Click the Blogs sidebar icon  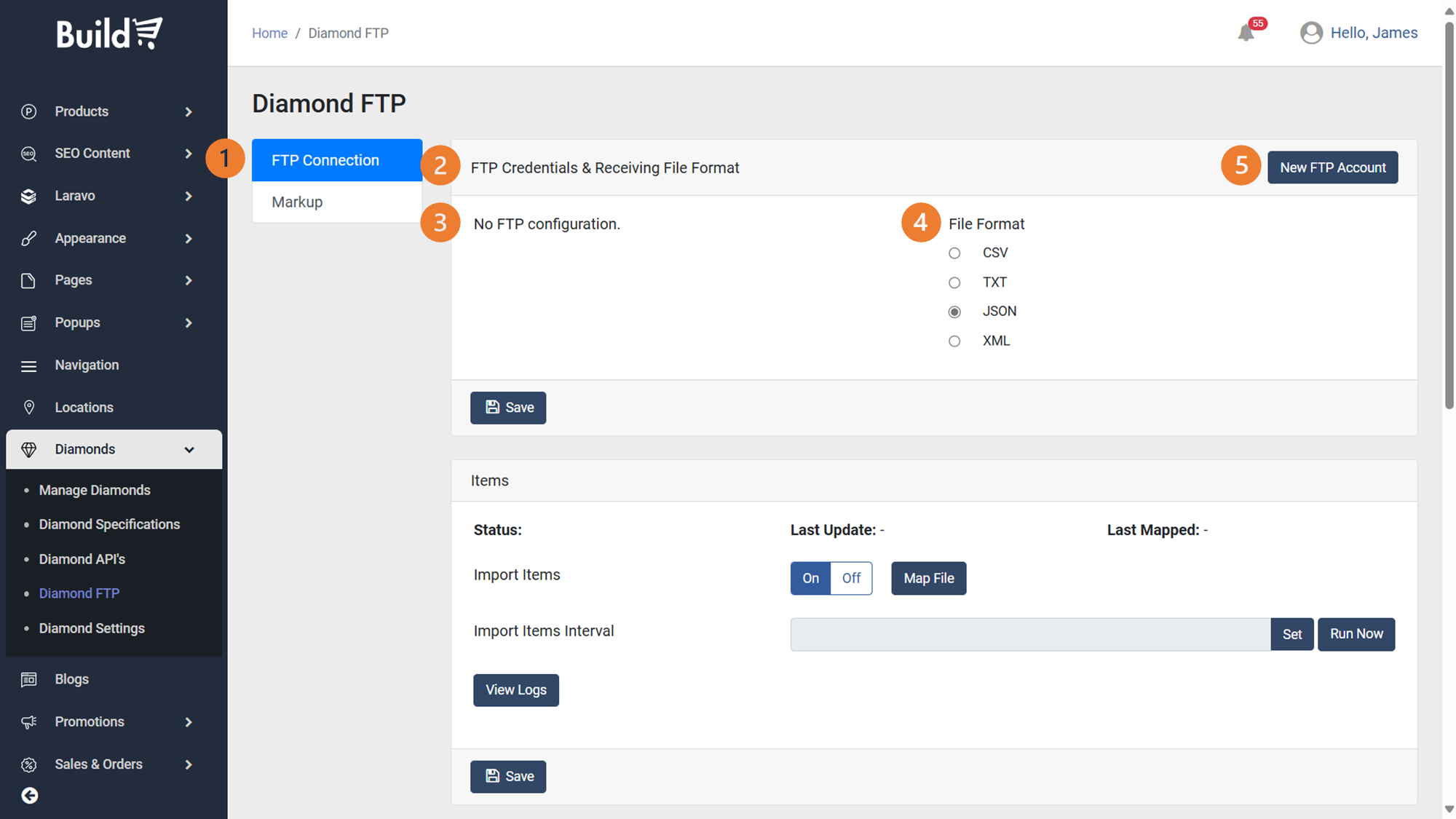(29, 679)
